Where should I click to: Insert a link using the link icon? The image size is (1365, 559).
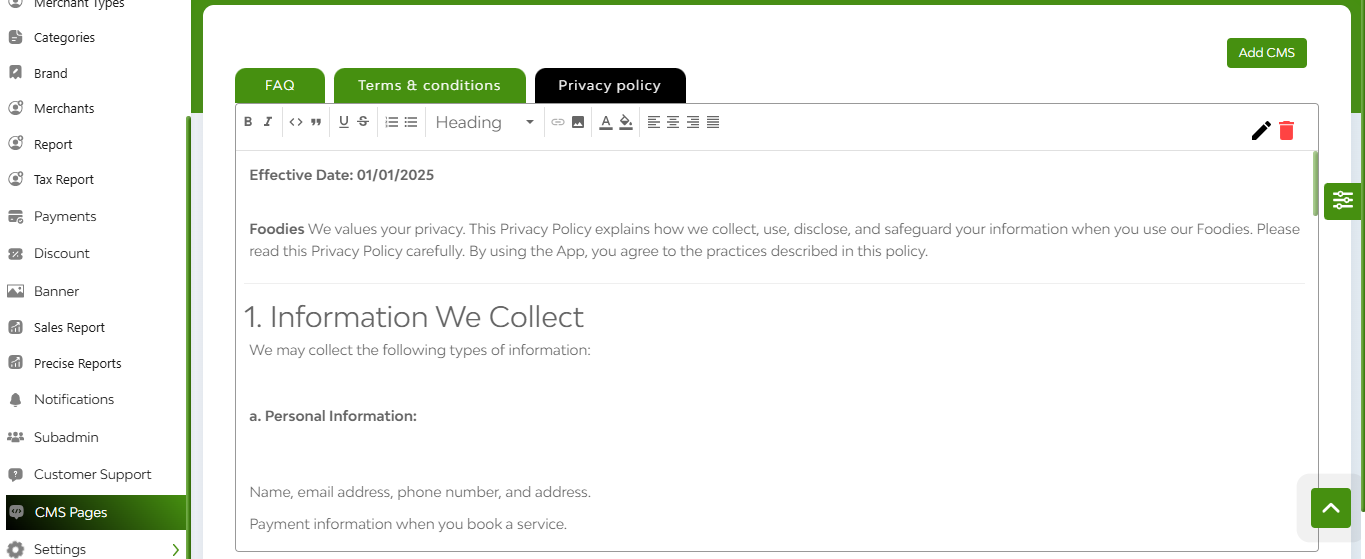[x=558, y=122]
